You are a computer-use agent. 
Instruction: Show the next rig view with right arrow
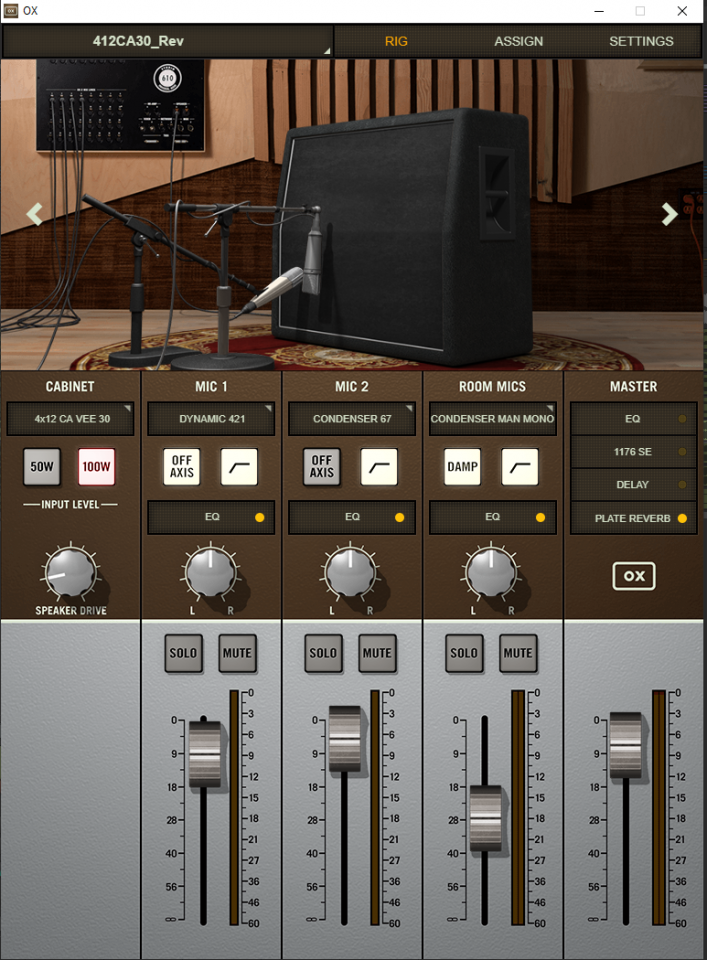[x=669, y=214]
